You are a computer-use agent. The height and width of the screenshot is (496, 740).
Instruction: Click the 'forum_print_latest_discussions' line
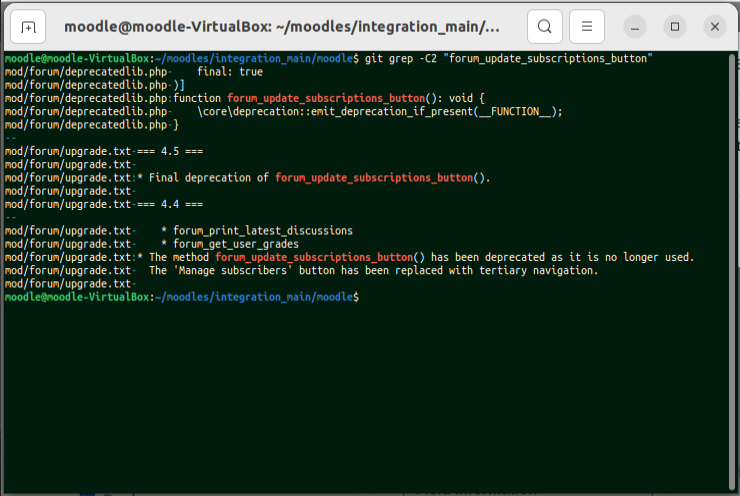[179, 230]
